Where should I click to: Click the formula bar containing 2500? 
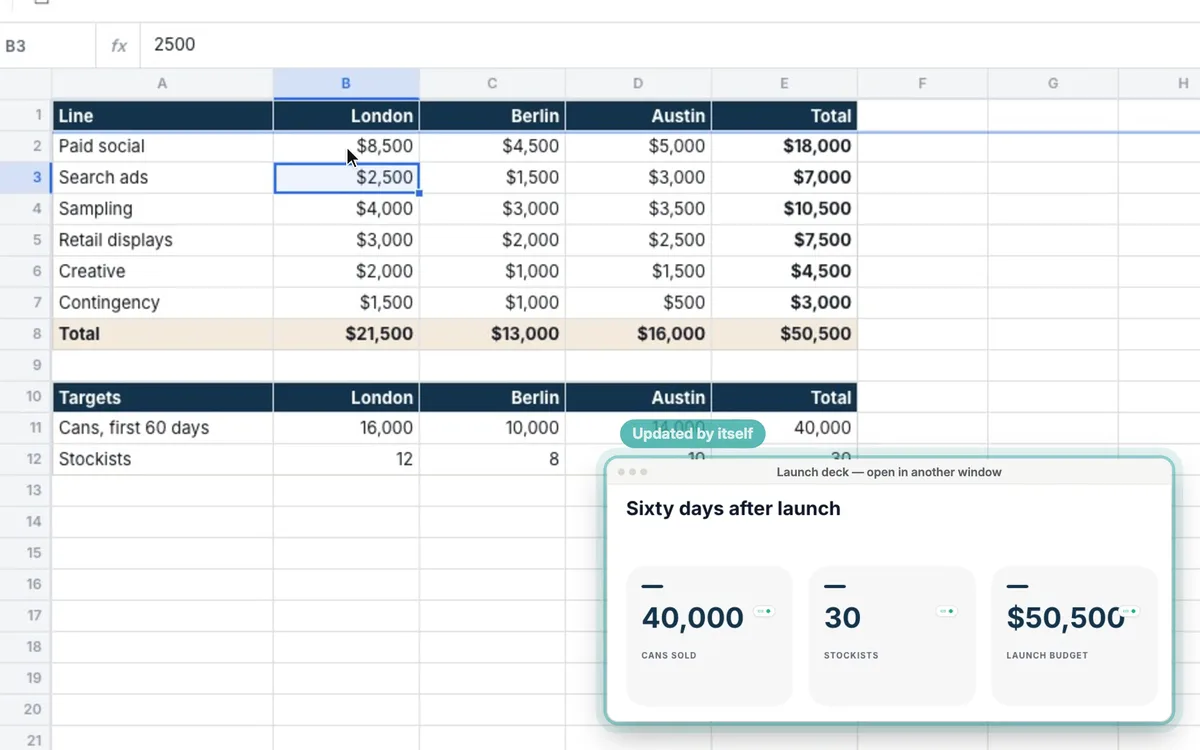tap(670, 45)
